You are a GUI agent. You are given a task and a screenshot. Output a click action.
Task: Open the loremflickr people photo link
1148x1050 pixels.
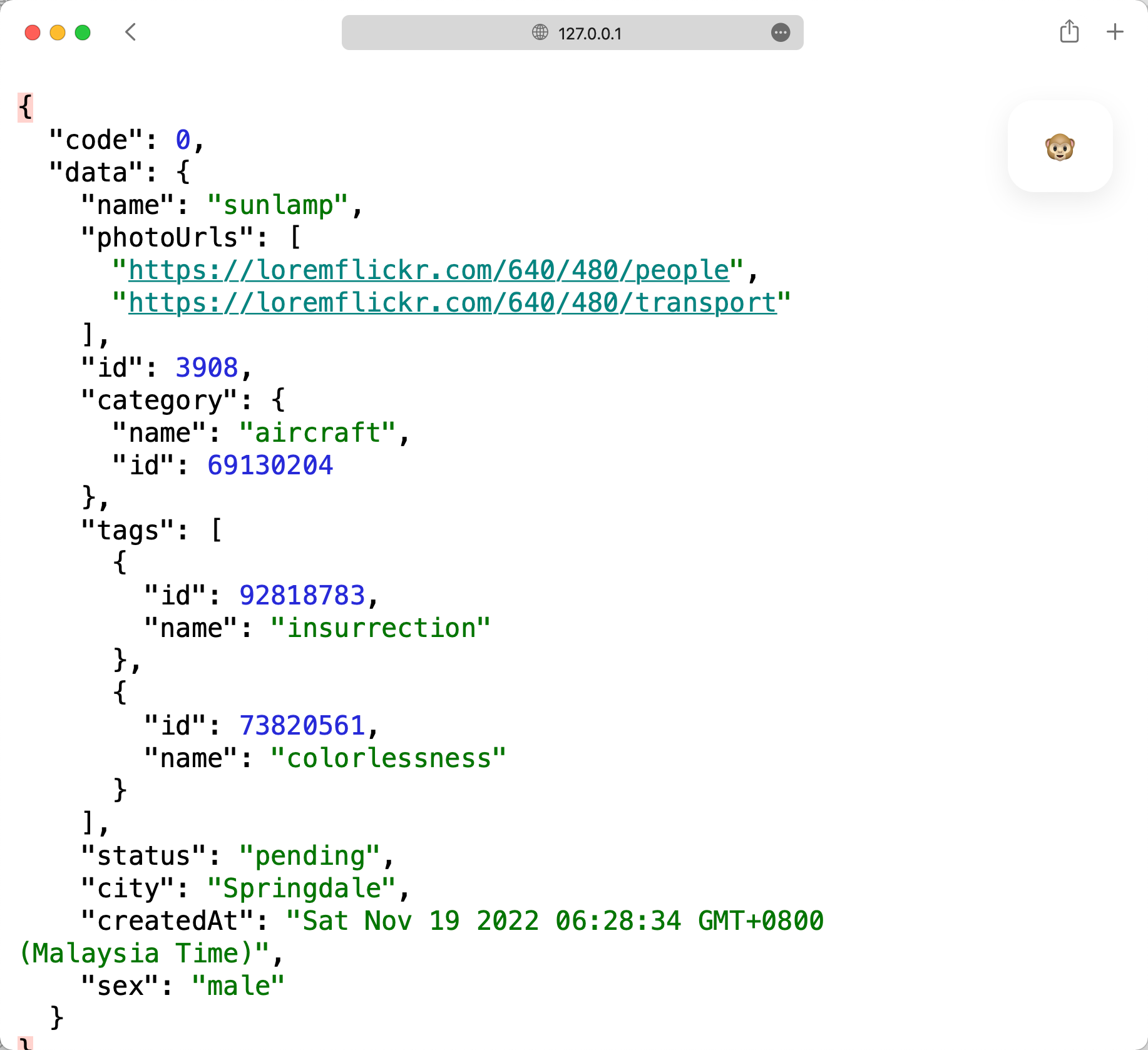(429, 270)
